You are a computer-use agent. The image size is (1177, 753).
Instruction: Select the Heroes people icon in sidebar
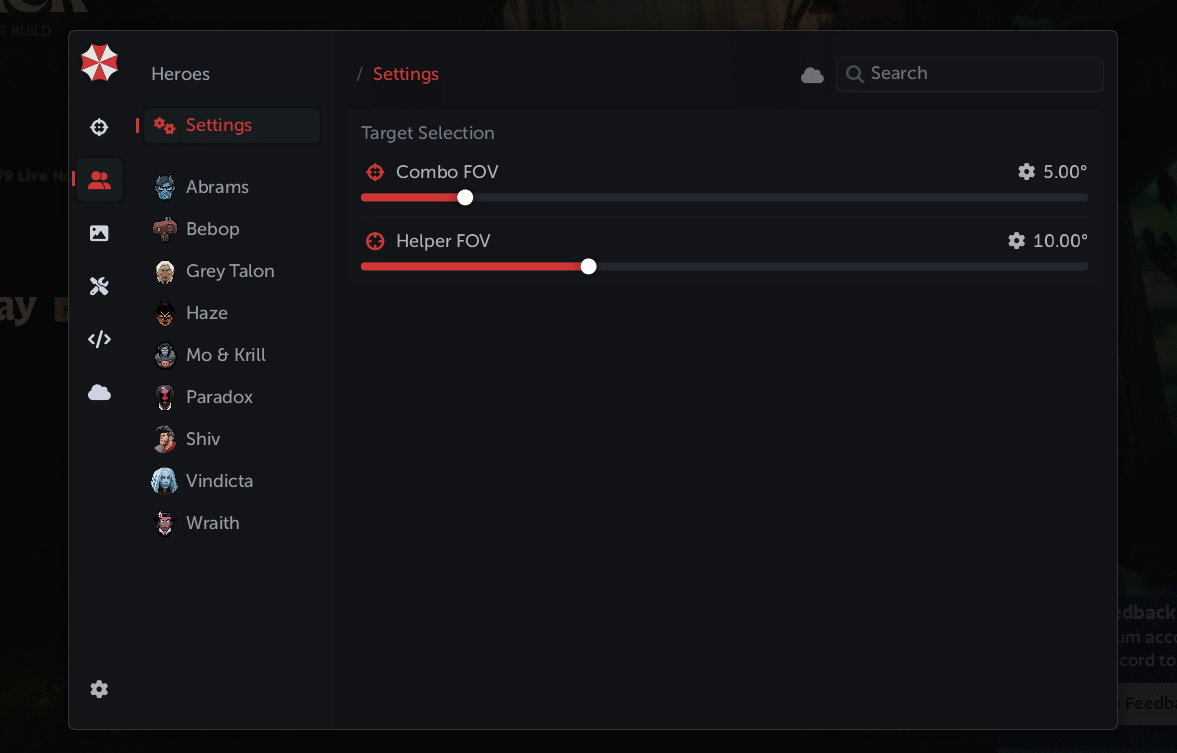(x=99, y=180)
